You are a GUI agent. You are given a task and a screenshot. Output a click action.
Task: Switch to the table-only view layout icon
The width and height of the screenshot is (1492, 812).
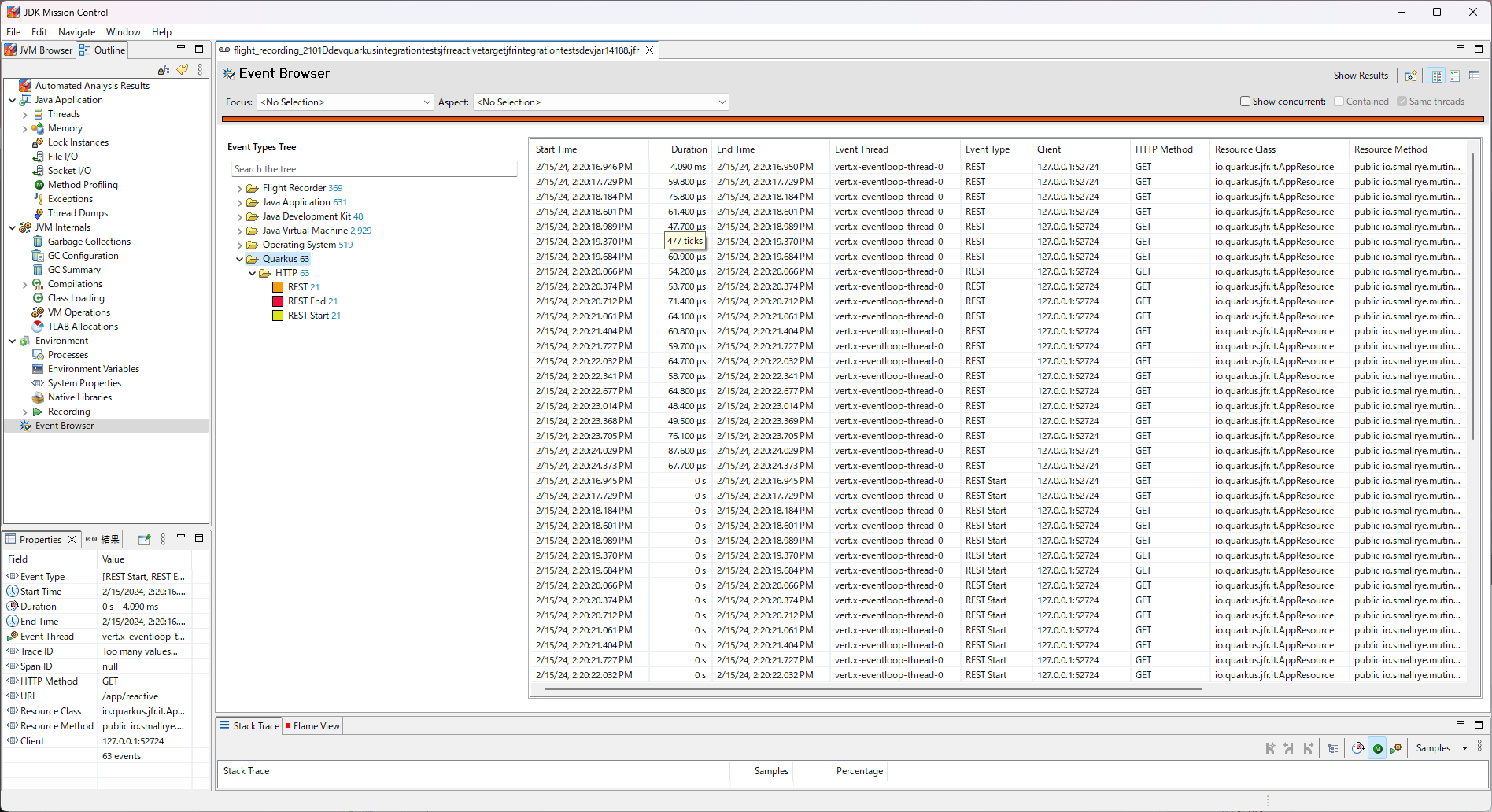(1474, 76)
